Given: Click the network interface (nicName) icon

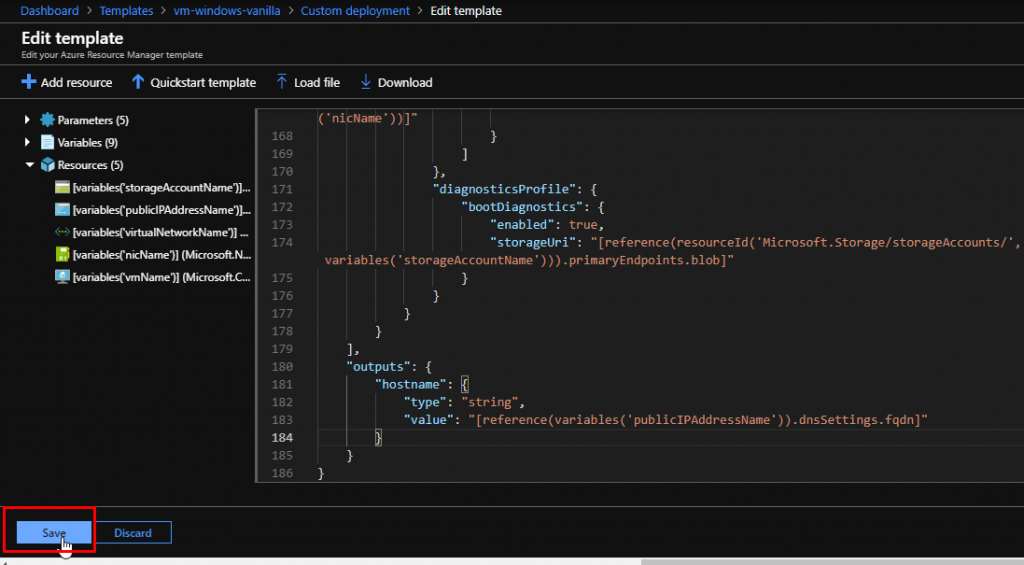Looking at the screenshot, I should click(62, 254).
